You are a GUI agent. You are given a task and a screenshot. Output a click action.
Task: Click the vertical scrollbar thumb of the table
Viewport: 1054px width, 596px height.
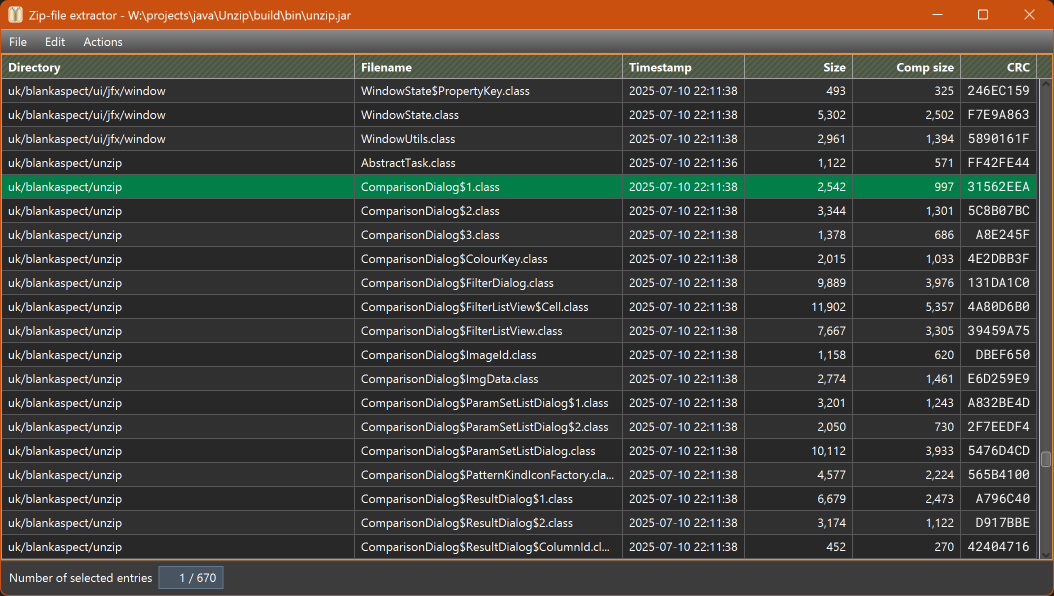pyautogui.click(x=1045, y=459)
